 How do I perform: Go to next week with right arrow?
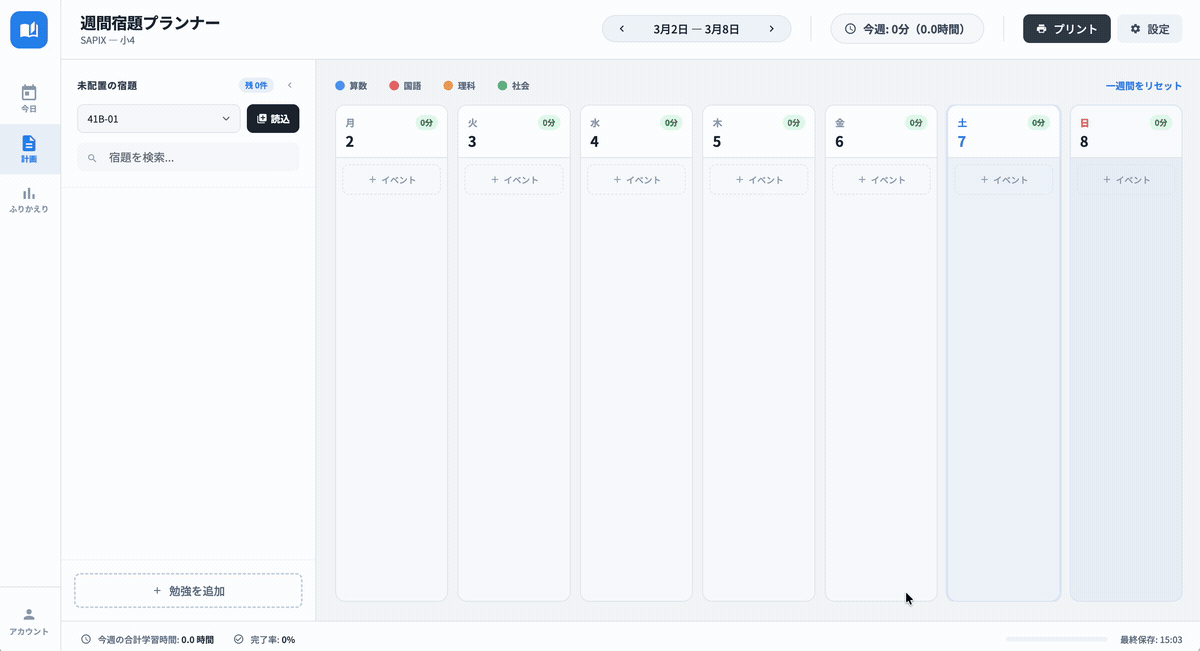coord(771,29)
